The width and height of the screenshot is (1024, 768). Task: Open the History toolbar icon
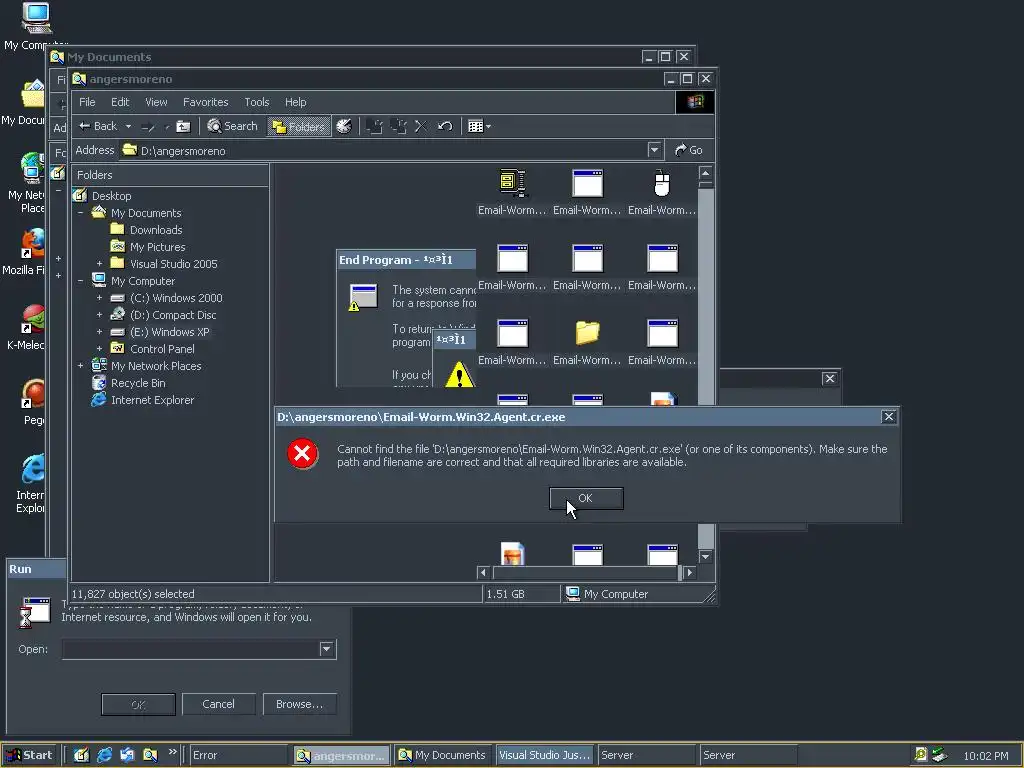[x=344, y=126]
